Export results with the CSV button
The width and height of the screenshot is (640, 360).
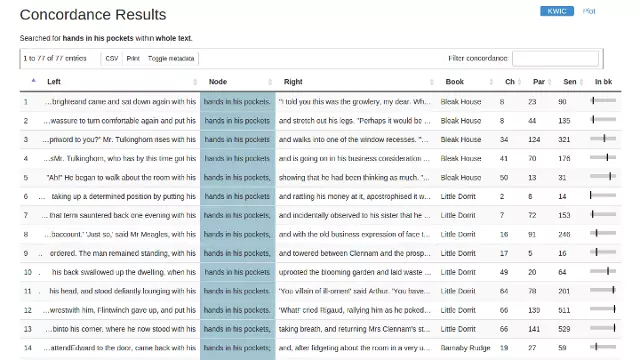click(x=111, y=58)
